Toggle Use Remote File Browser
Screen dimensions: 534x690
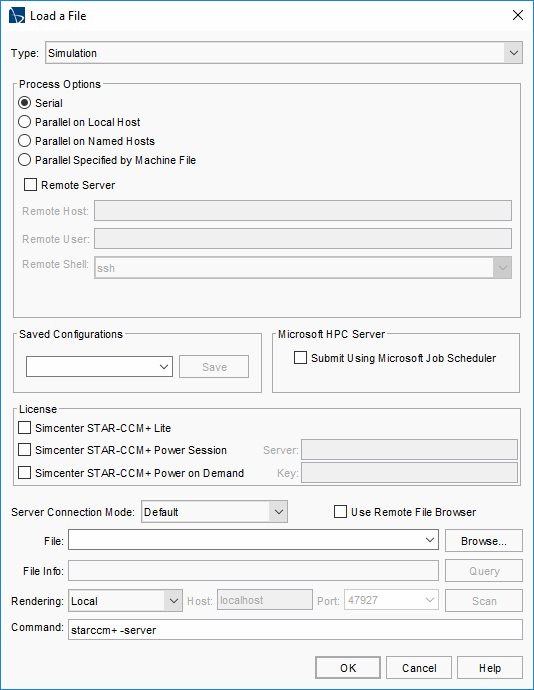[x=340, y=512]
